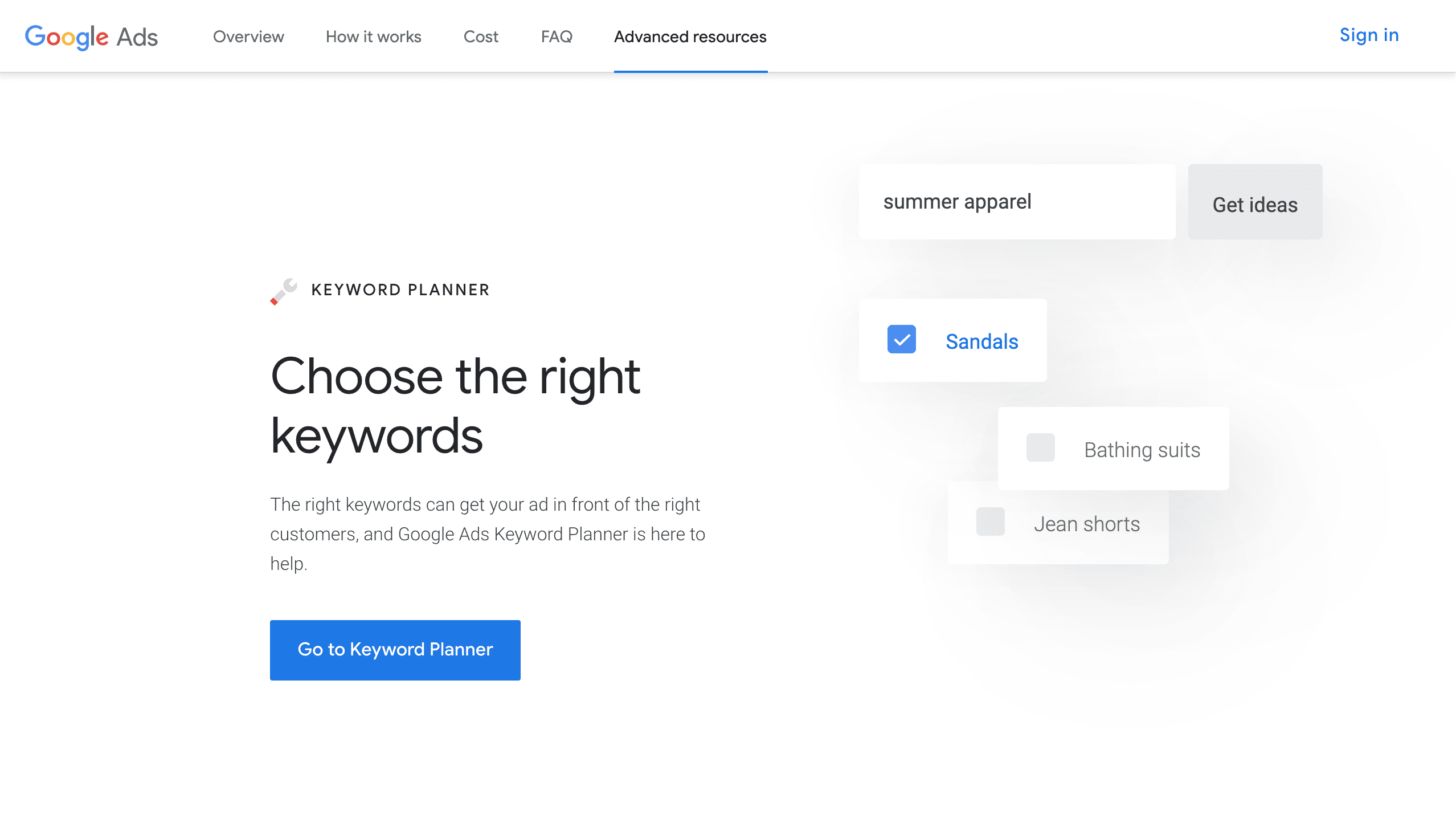
Task: Go to the FAQ tab
Action: (x=556, y=37)
